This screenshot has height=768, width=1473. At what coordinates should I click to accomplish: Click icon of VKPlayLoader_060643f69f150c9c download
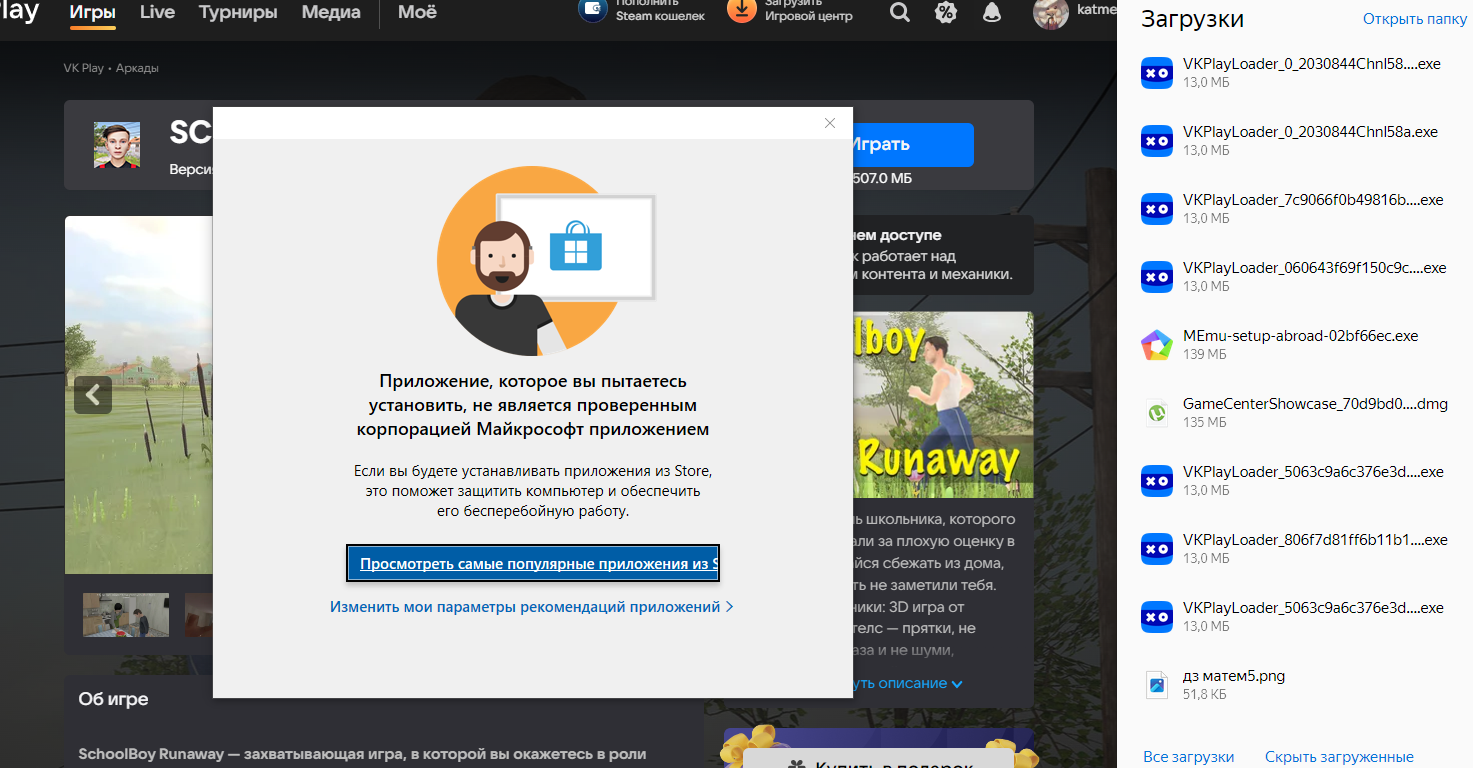1157,277
